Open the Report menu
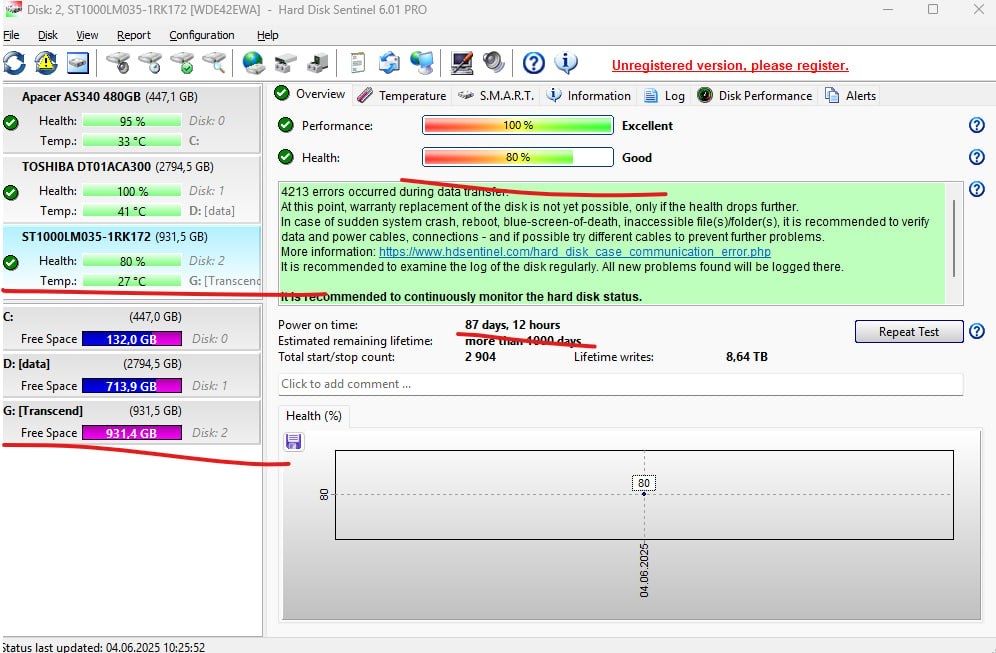 pos(133,35)
